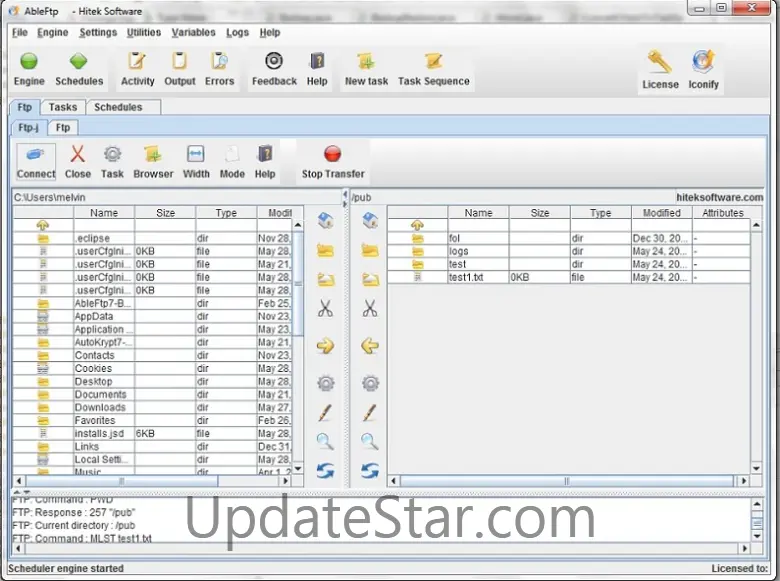Click the download left arrow icon
The image size is (780, 581).
point(370,345)
